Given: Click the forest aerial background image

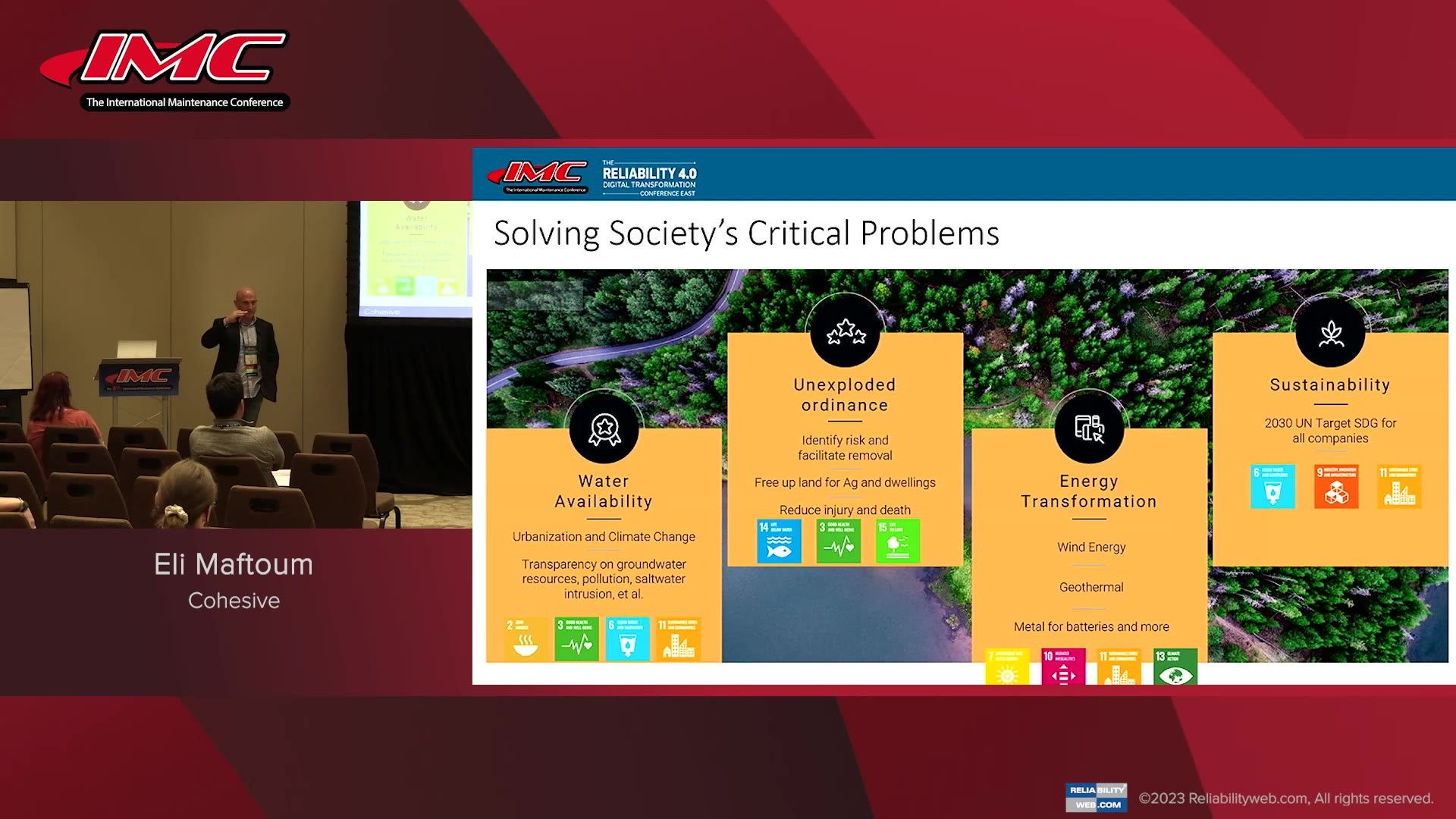Looking at the screenshot, I should tap(986, 303).
